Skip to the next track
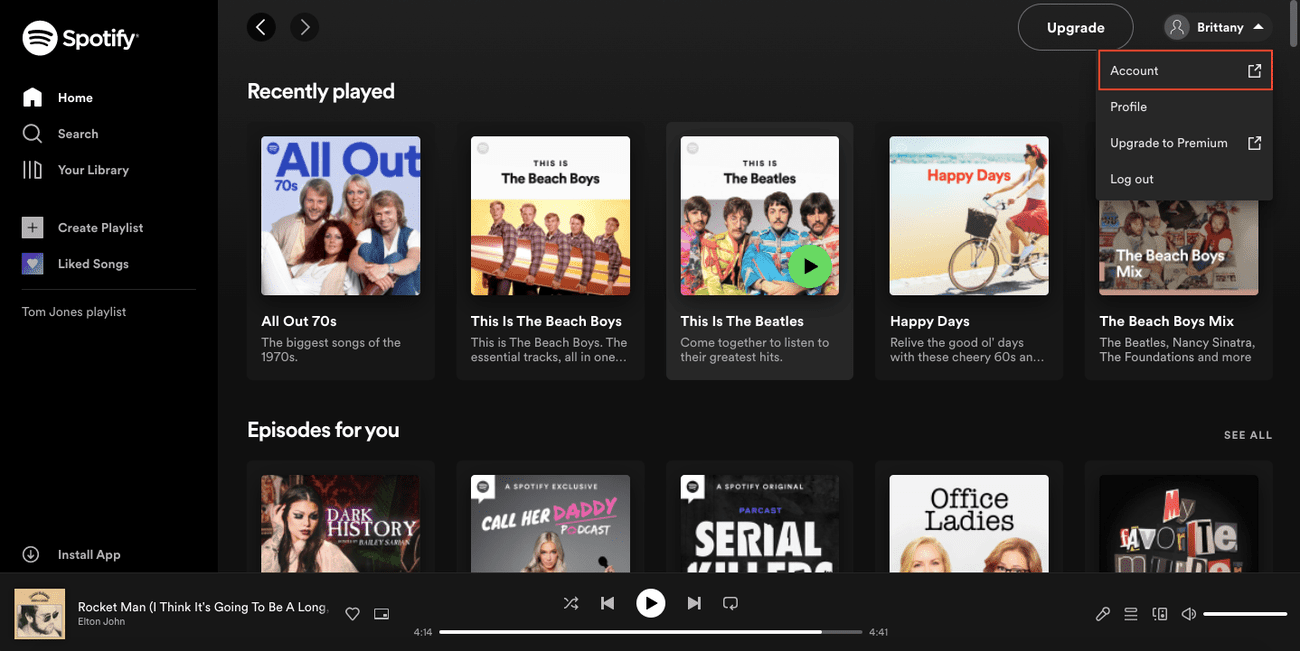This screenshot has width=1300, height=651. click(694, 603)
